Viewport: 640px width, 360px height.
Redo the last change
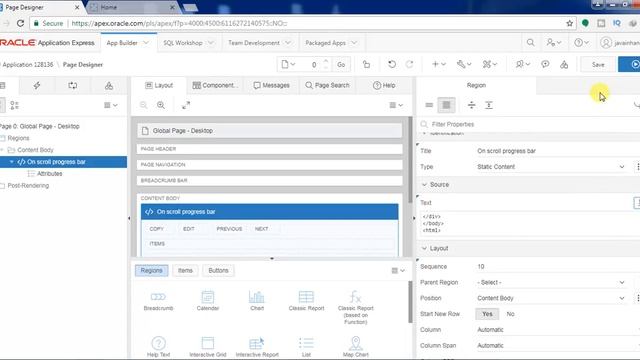point(409,64)
